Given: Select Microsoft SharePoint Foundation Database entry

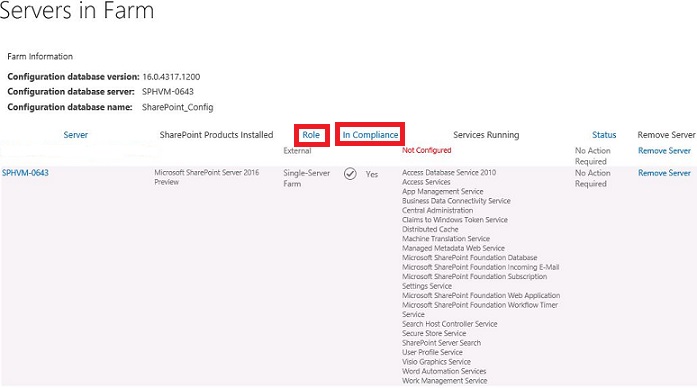Looking at the screenshot, I should (469, 257).
